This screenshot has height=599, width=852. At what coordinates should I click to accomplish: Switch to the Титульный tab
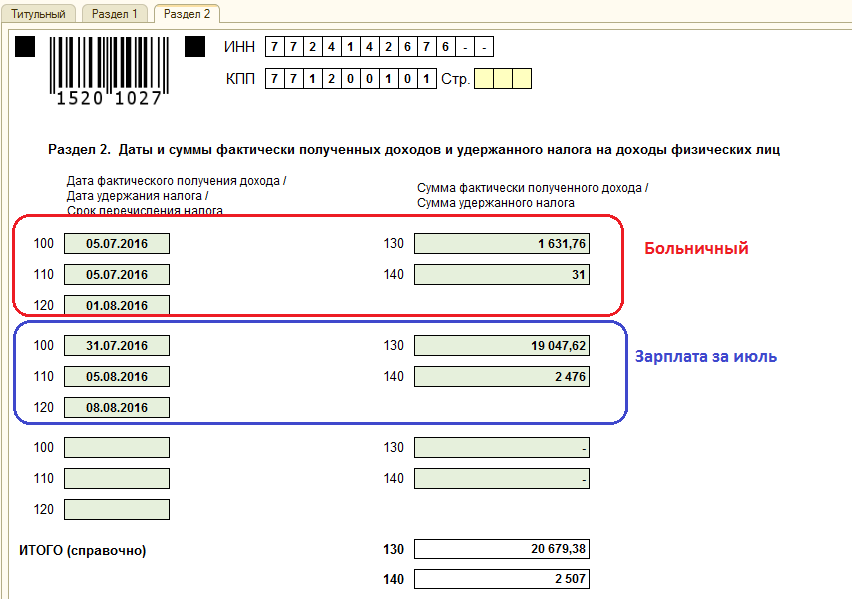click(x=39, y=14)
